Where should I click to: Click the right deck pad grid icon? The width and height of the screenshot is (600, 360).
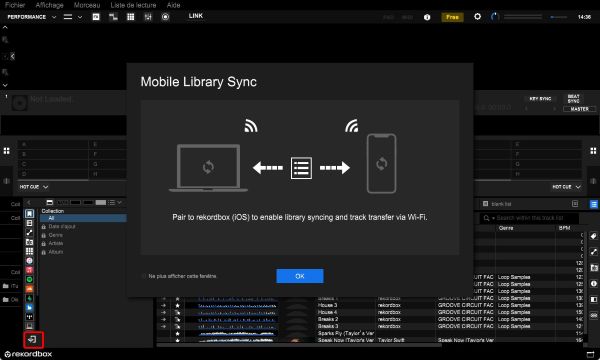coord(593,151)
